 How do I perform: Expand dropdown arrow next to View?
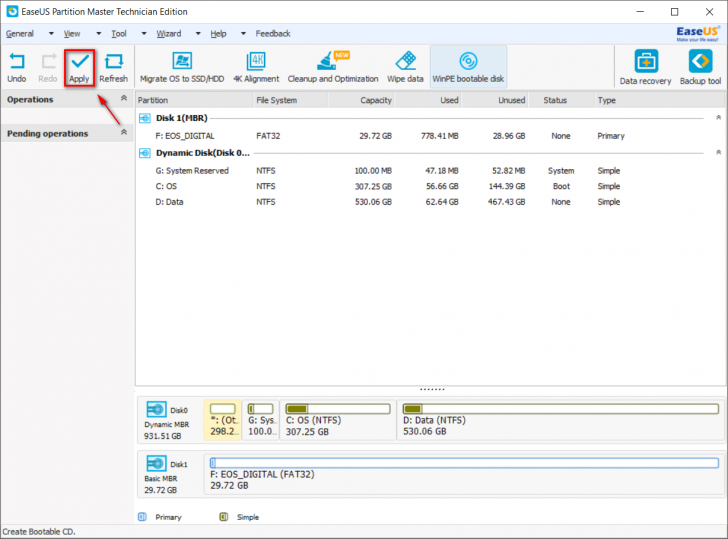click(98, 33)
